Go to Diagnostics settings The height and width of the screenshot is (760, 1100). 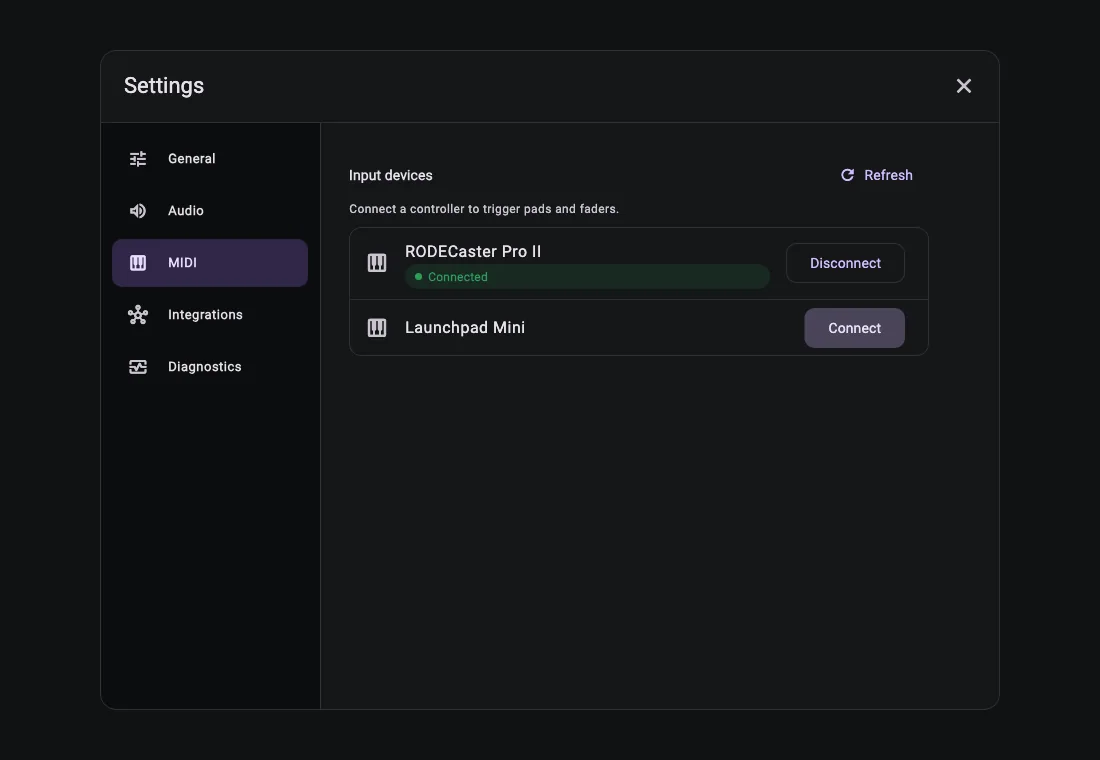(210, 366)
